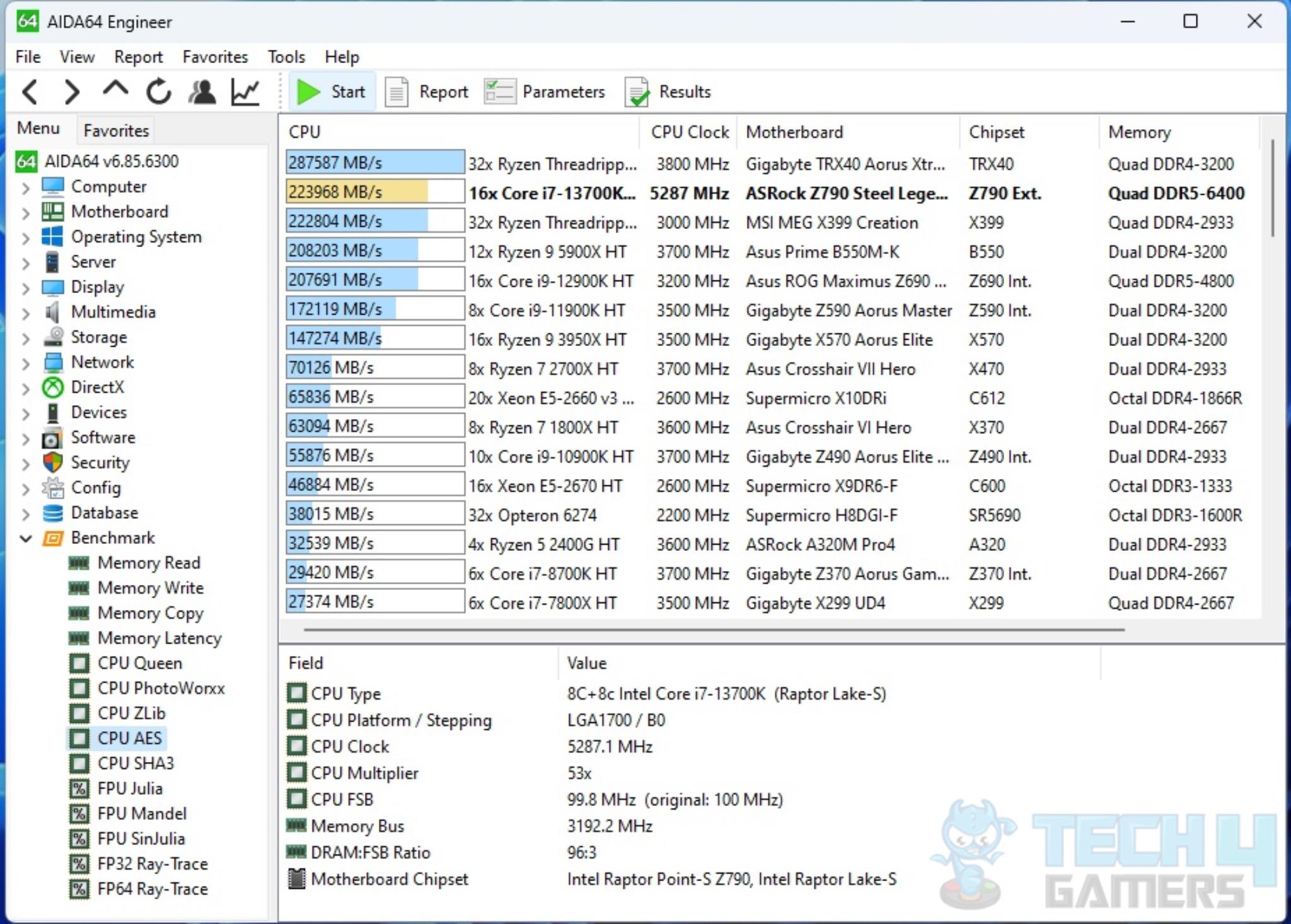Expand the Display tree node

click(26, 287)
